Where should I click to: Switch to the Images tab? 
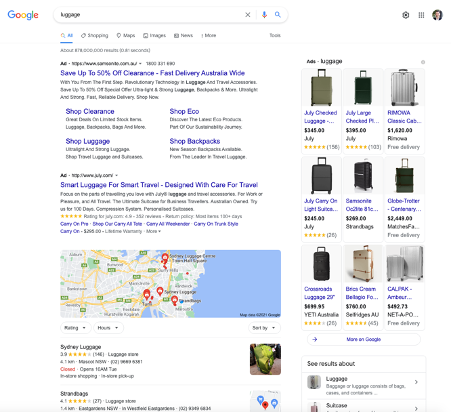[154, 35]
